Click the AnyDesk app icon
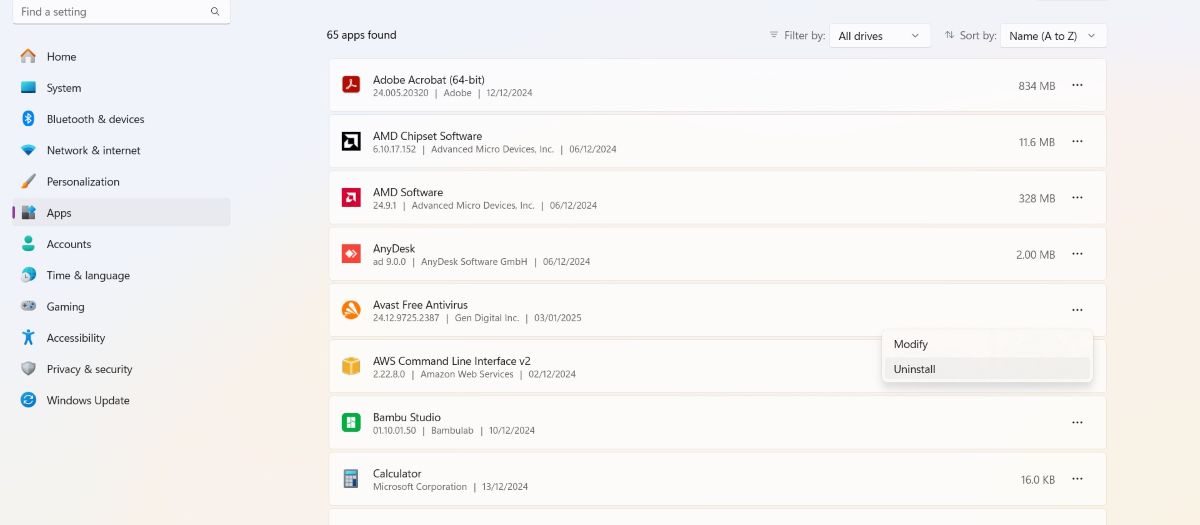The height and width of the screenshot is (525, 1200). coord(351,254)
